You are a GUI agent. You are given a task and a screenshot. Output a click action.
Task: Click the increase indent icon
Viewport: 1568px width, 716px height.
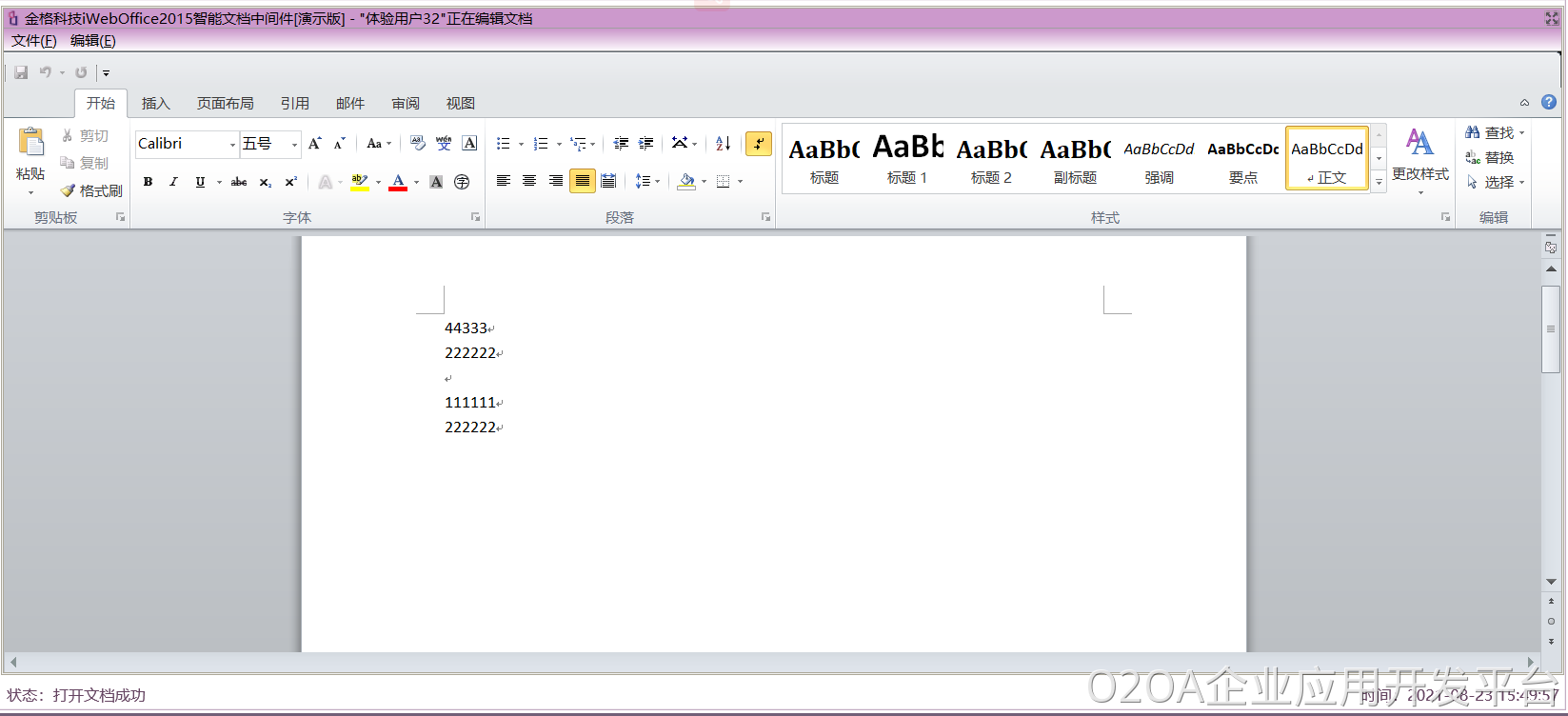pos(646,144)
